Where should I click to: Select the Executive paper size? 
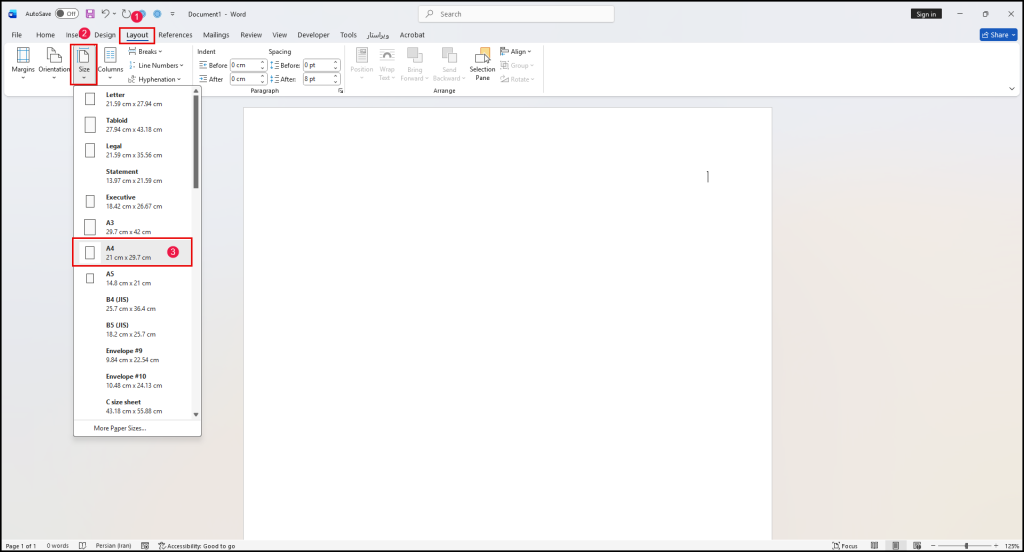coord(133,201)
